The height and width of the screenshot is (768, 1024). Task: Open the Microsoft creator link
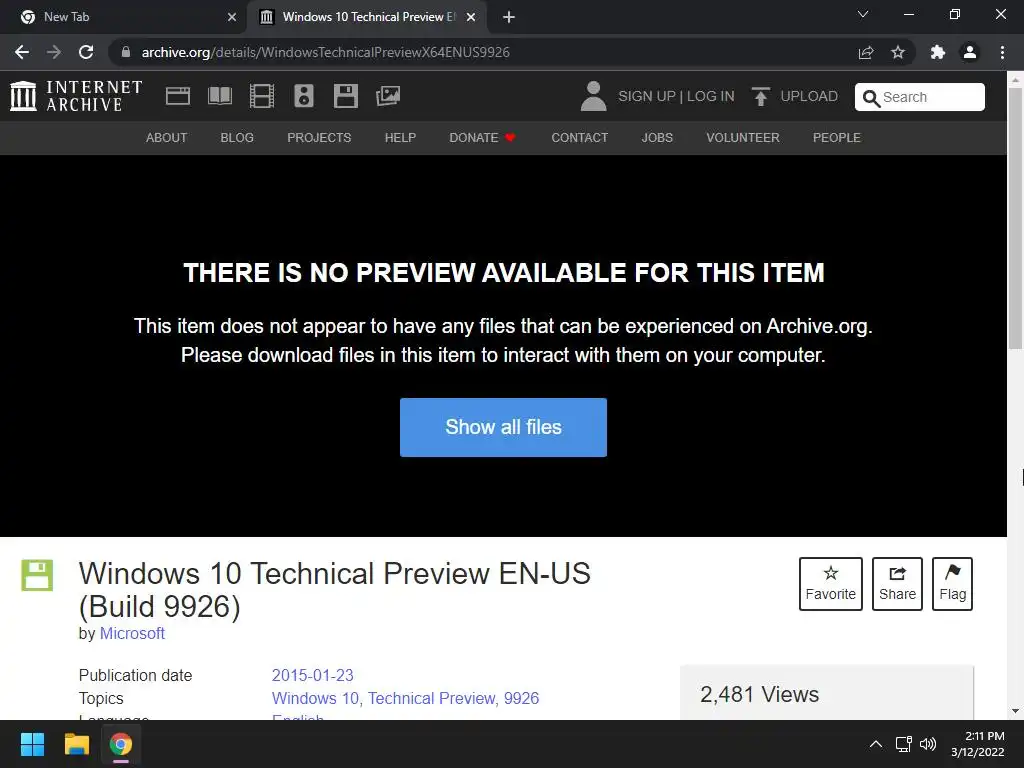[x=132, y=633]
